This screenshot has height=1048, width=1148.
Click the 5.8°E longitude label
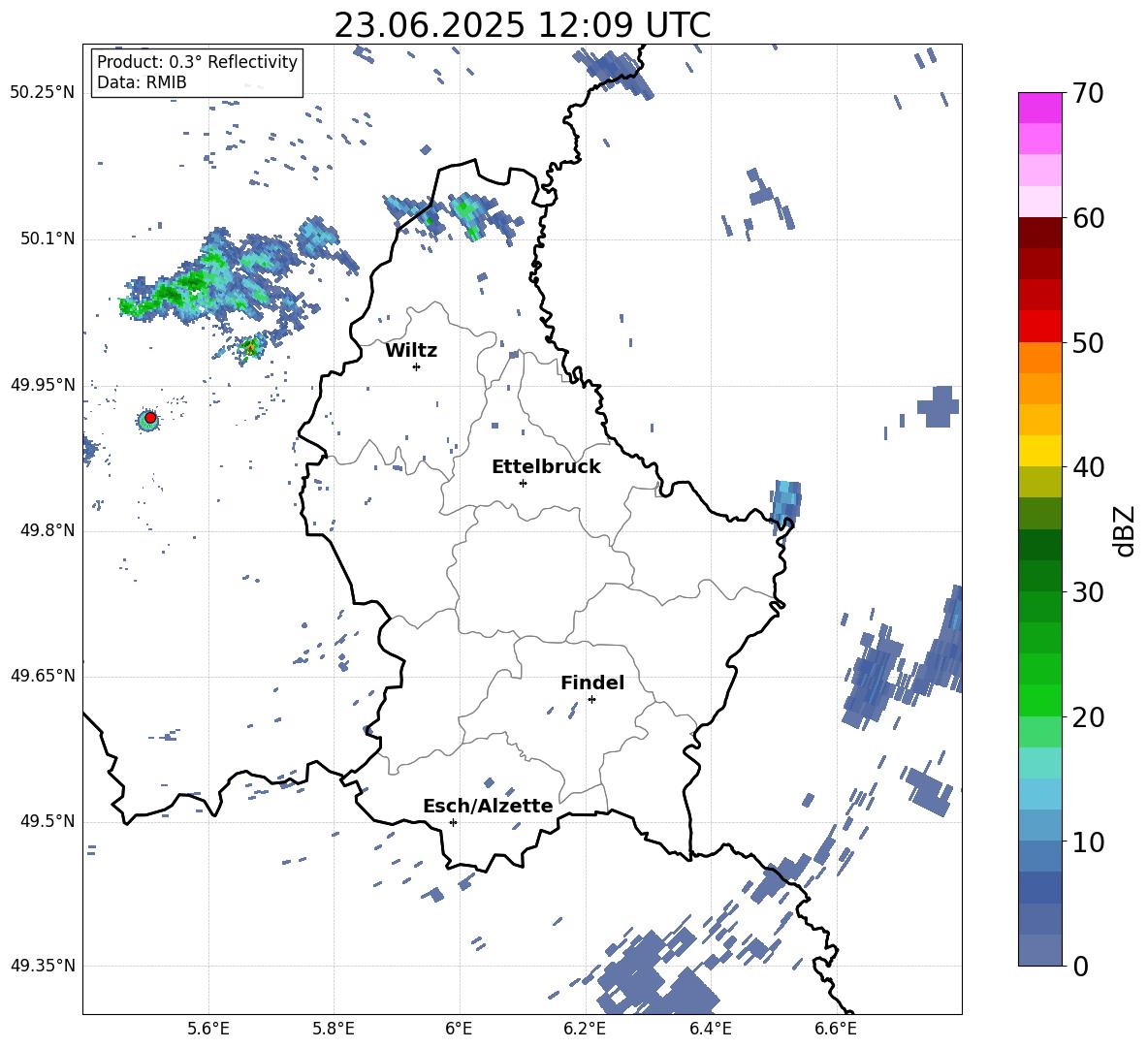pos(334,1029)
